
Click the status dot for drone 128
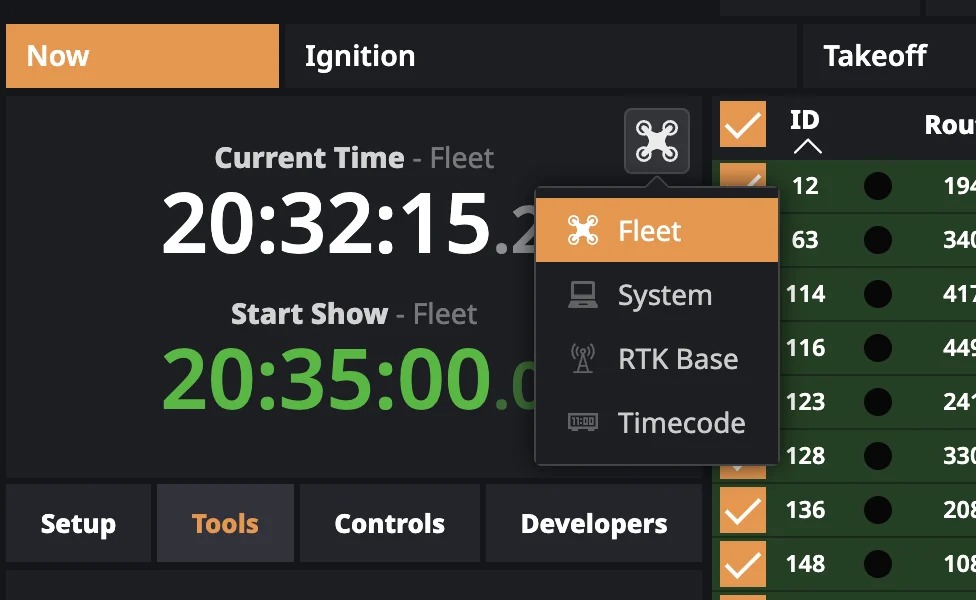click(x=878, y=456)
